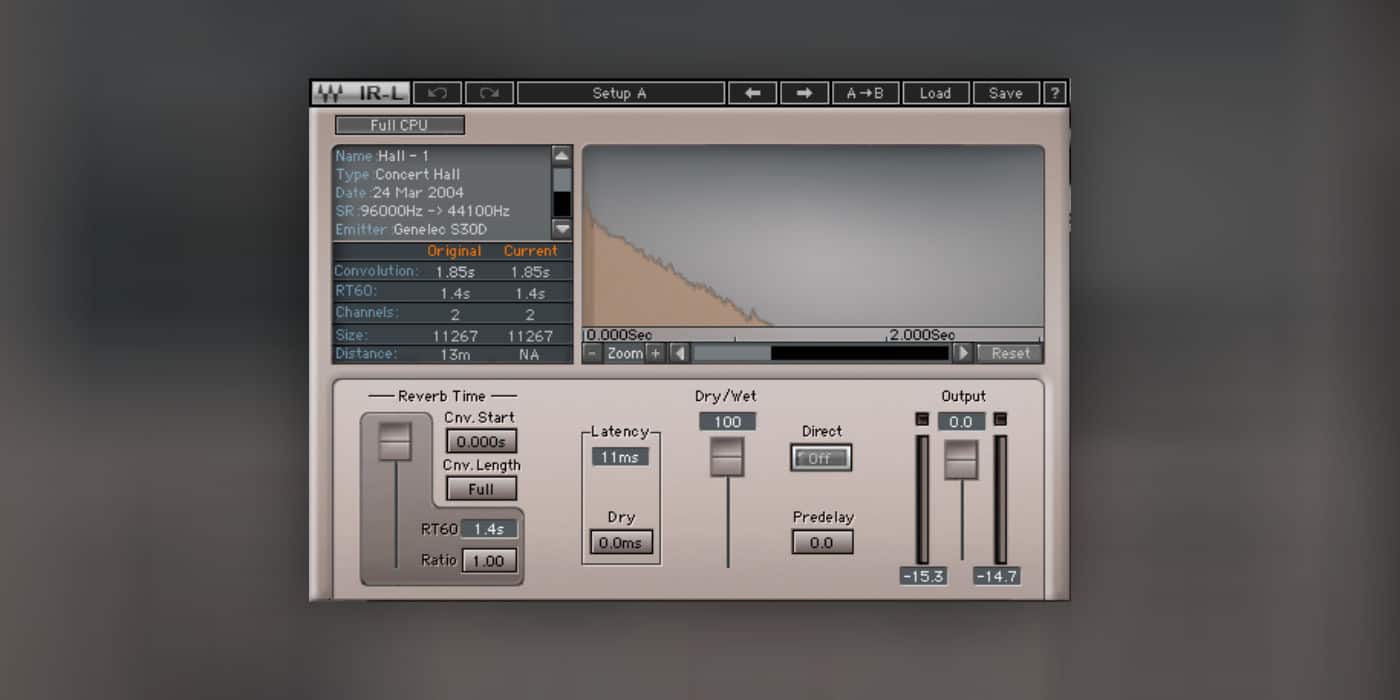Image resolution: width=1400 pixels, height=700 pixels.
Task: Click the Size row label
Action: 351,335
